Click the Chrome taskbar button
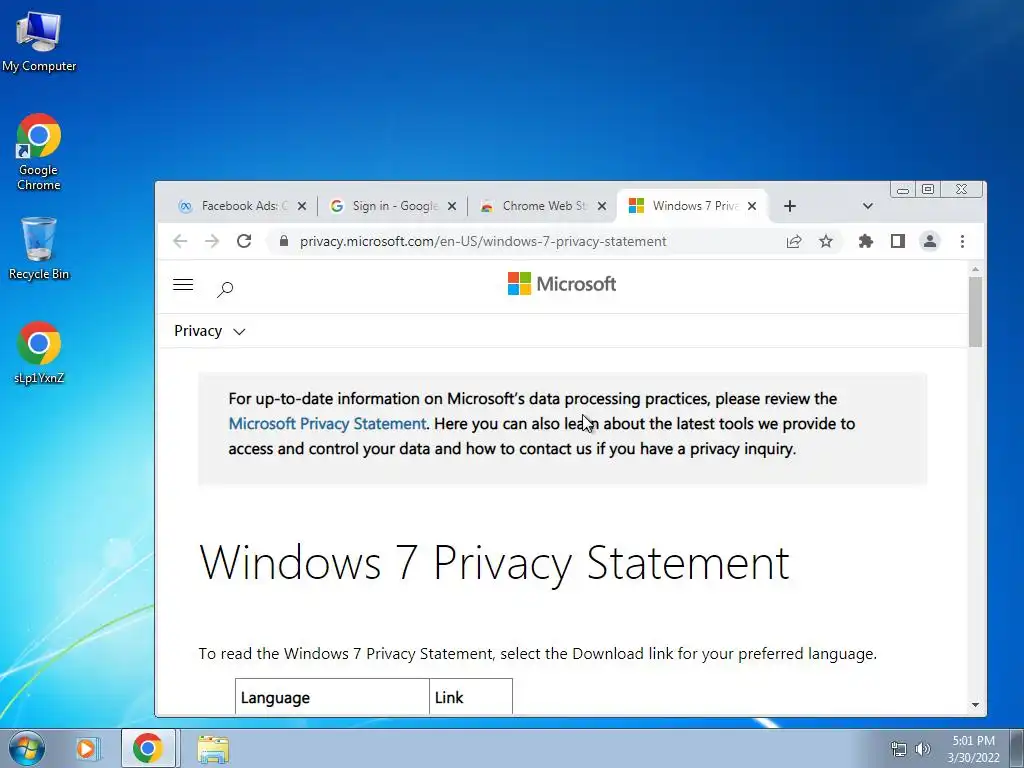 click(148, 748)
